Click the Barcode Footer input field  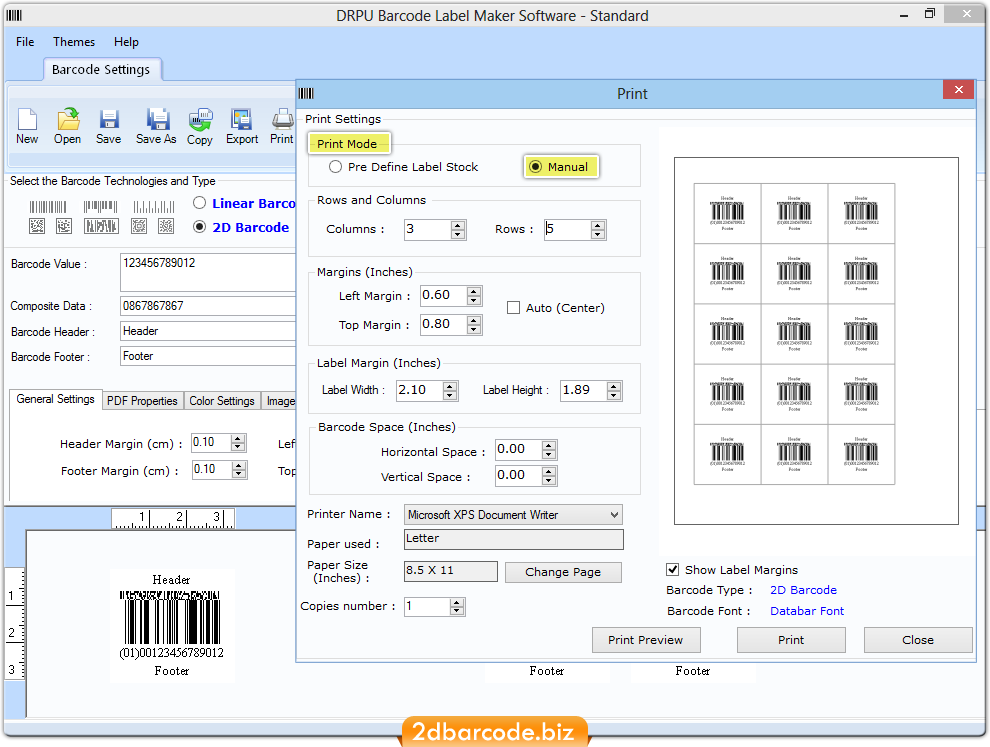coord(208,356)
